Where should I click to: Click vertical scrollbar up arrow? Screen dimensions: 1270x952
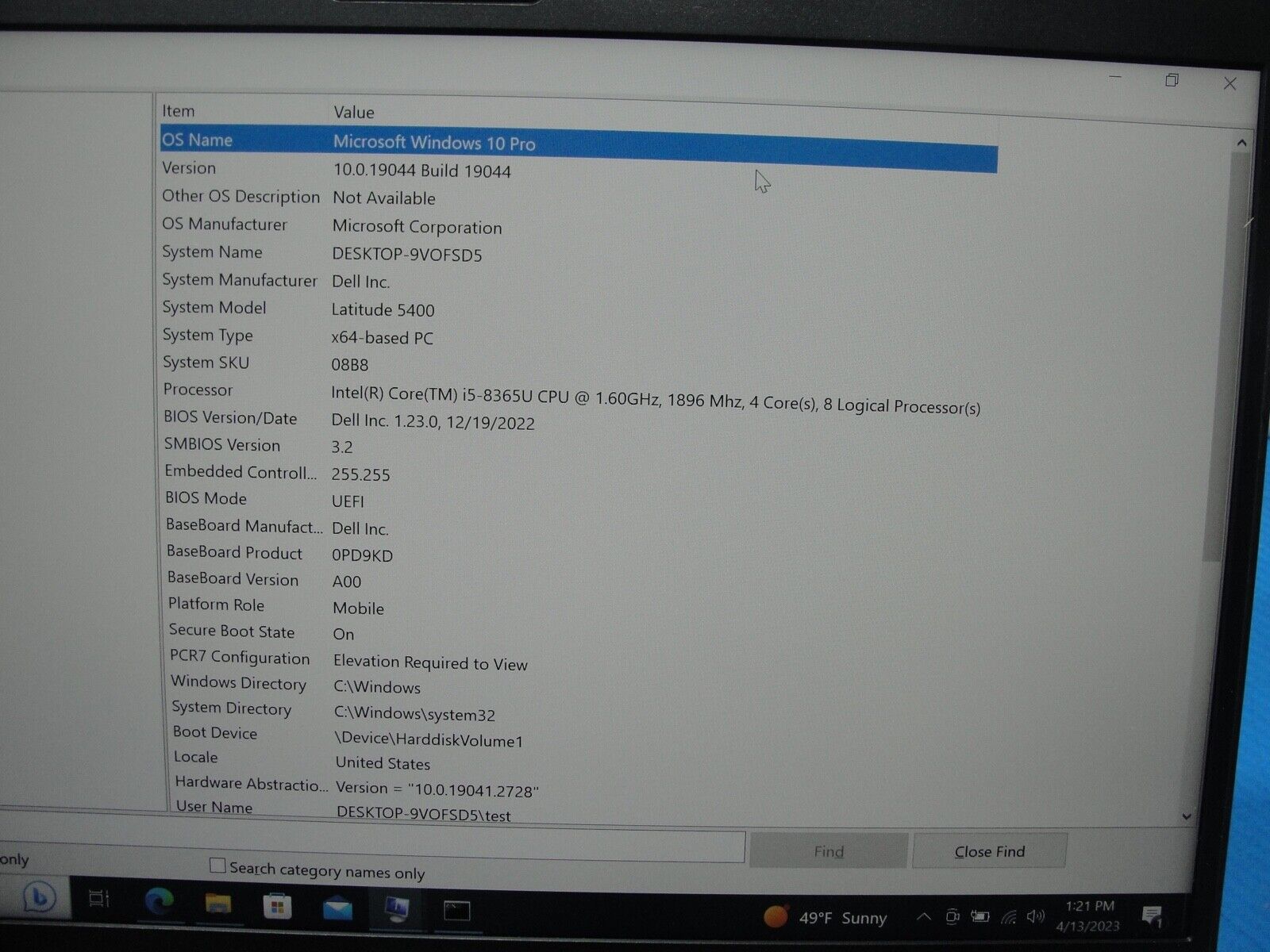[x=1241, y=143]
